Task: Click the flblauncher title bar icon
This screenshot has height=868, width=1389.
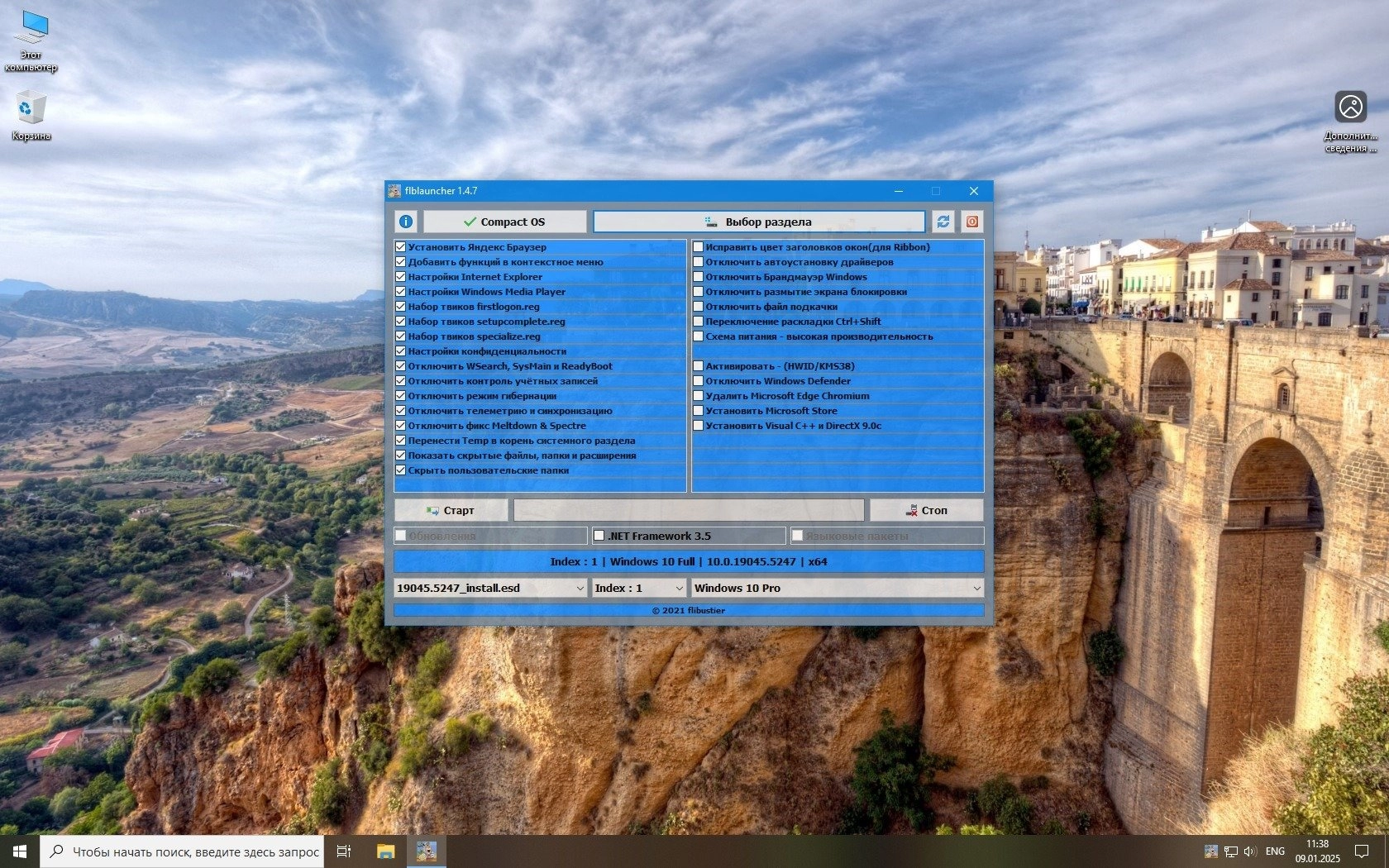Action: 395,191
